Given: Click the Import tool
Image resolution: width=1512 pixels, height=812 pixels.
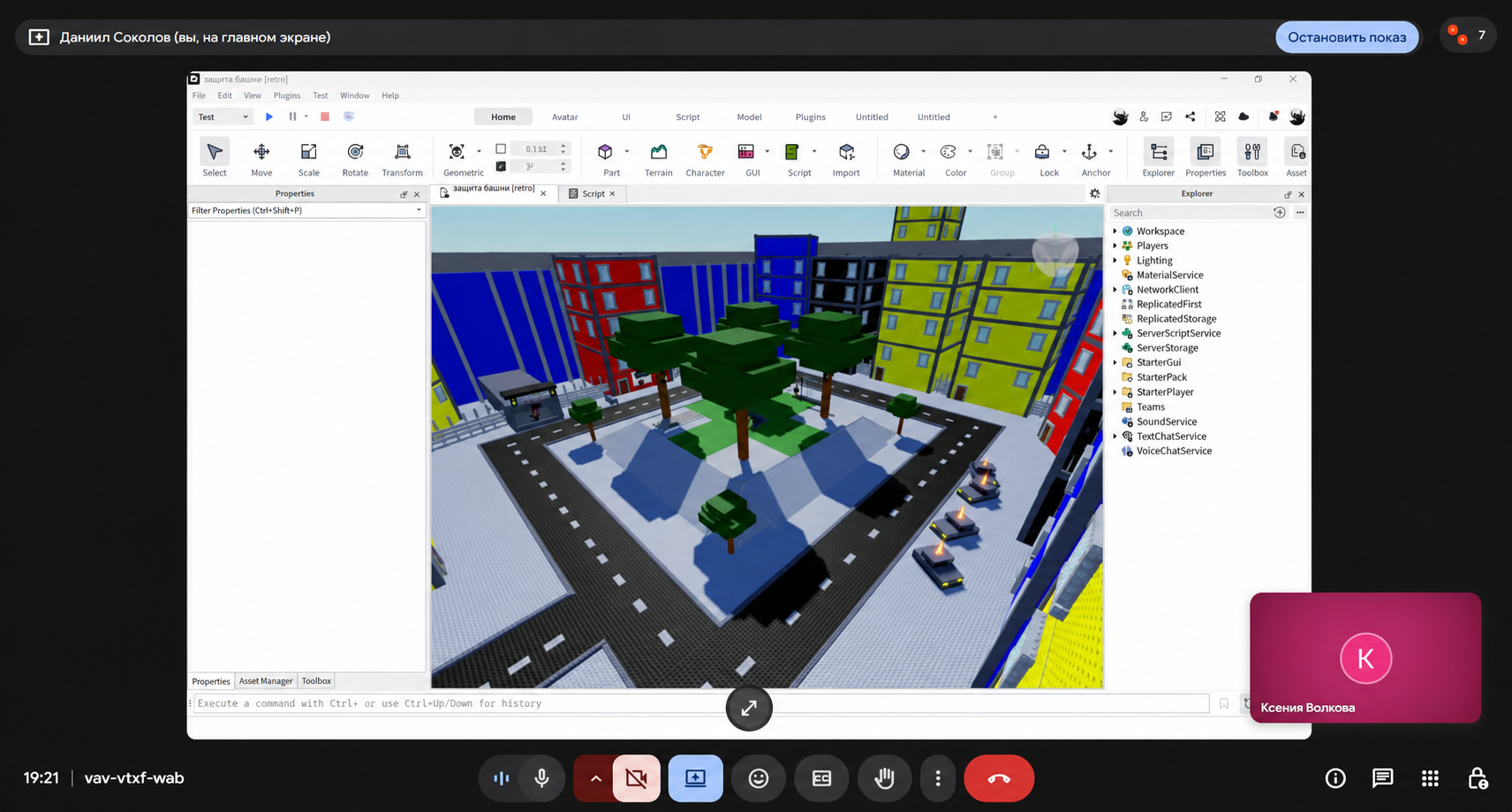Looking at the screenshot, I should pyautogui.click(x=846, y=158).
